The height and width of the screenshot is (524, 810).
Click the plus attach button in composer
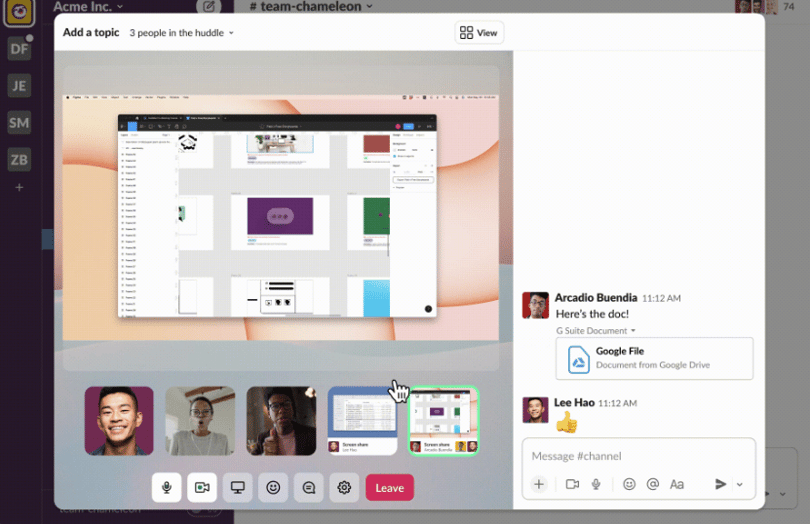point(539,484)
